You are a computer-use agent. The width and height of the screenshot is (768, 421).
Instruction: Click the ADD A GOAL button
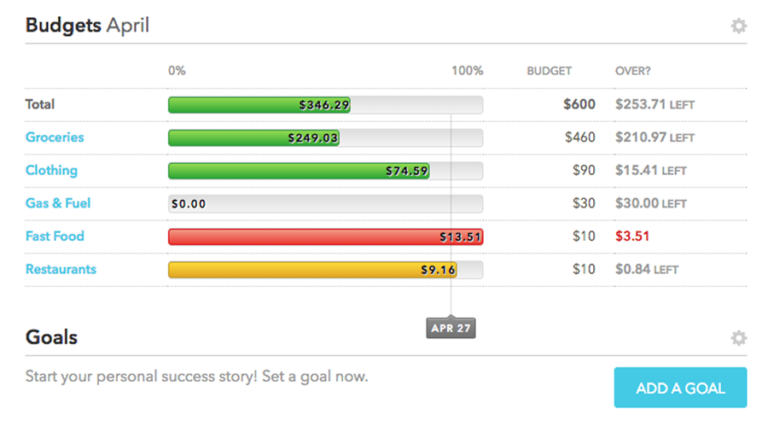pyautogui.click(x=680, y=388)
